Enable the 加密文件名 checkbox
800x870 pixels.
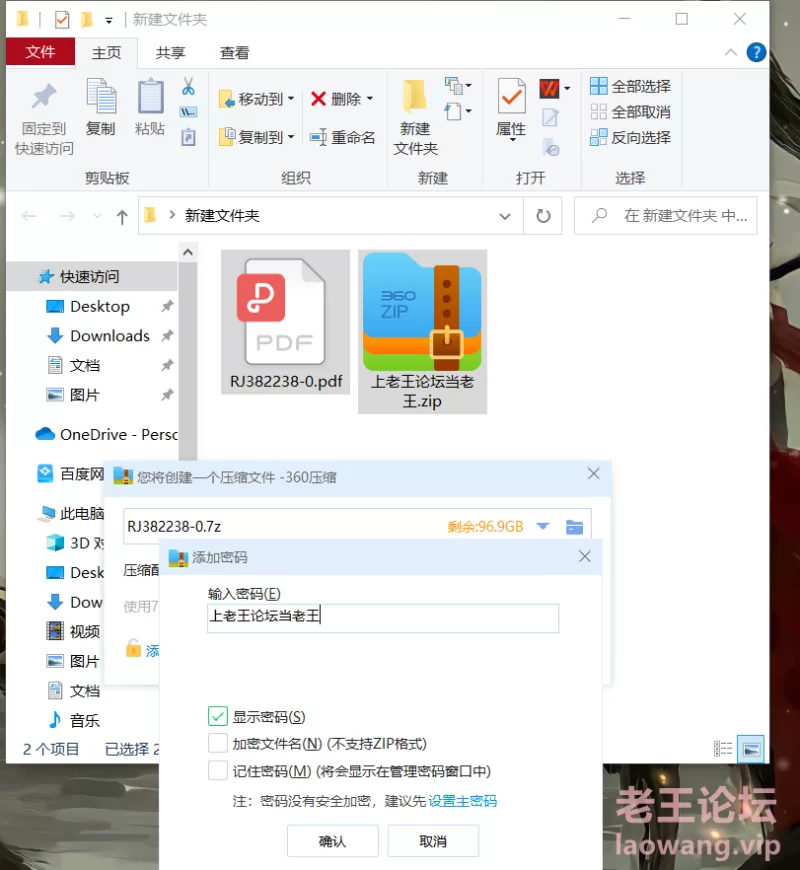click(x=217, y=743)
